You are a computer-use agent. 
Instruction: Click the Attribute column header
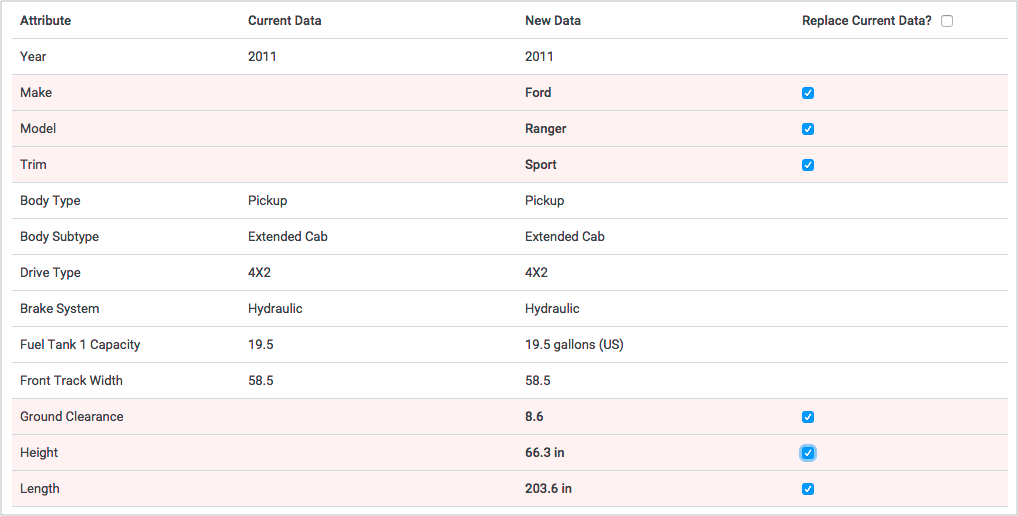pos(45,21)
